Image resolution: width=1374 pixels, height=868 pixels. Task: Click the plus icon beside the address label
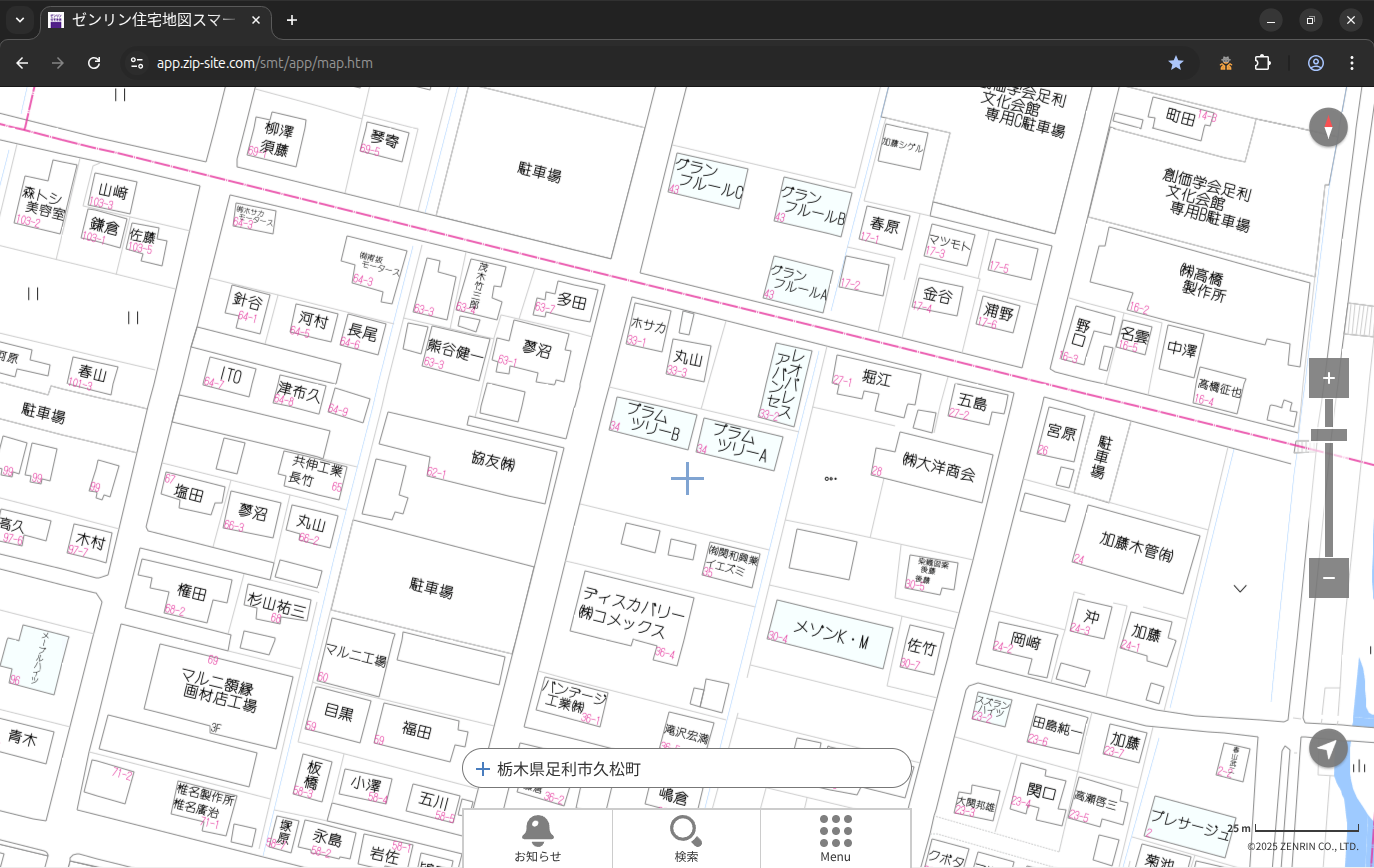[x=482, y=769]
